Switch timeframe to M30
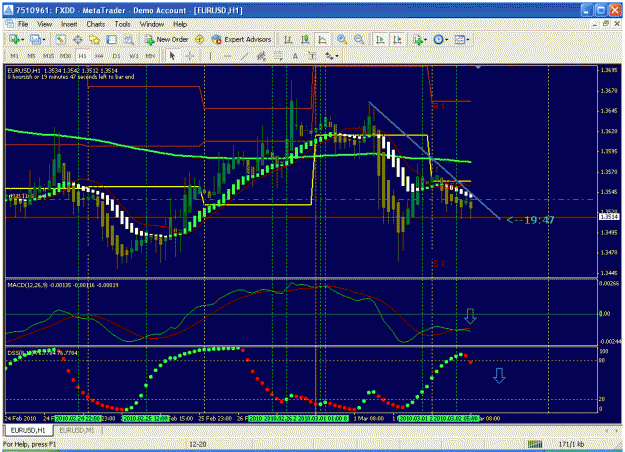 (x=65, y=56)
